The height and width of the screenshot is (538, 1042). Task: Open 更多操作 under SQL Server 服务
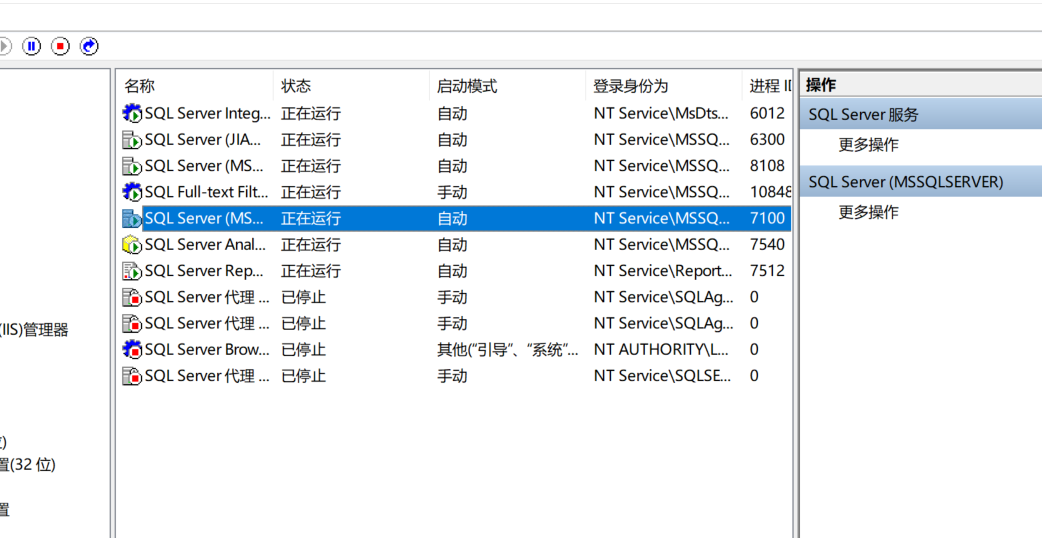point(869,145)
